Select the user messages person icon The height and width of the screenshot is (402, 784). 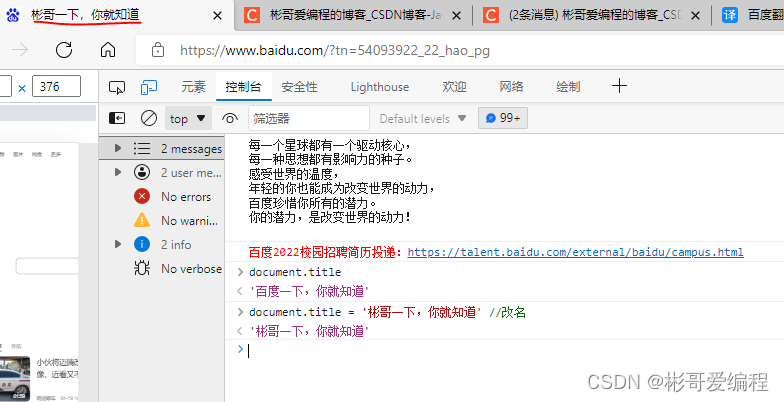pyautogui.click(x=142, y=172)
